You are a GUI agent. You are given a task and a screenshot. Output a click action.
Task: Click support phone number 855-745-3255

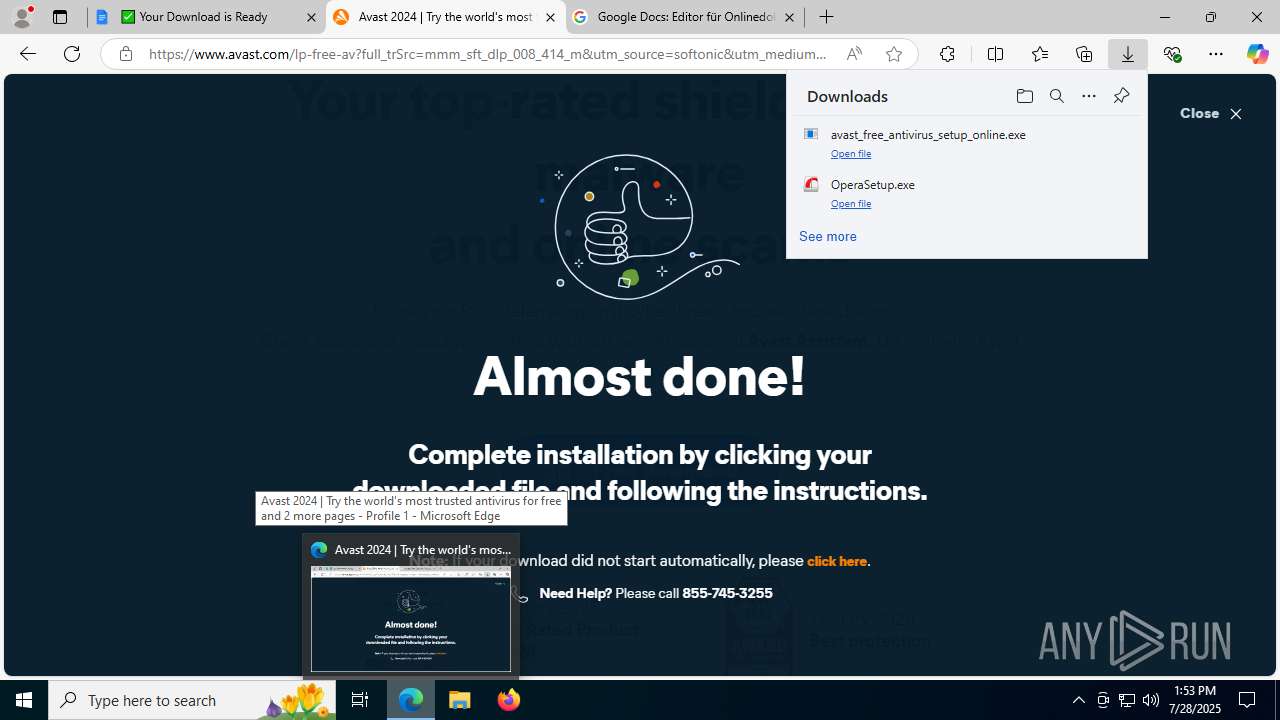point(727,593)
